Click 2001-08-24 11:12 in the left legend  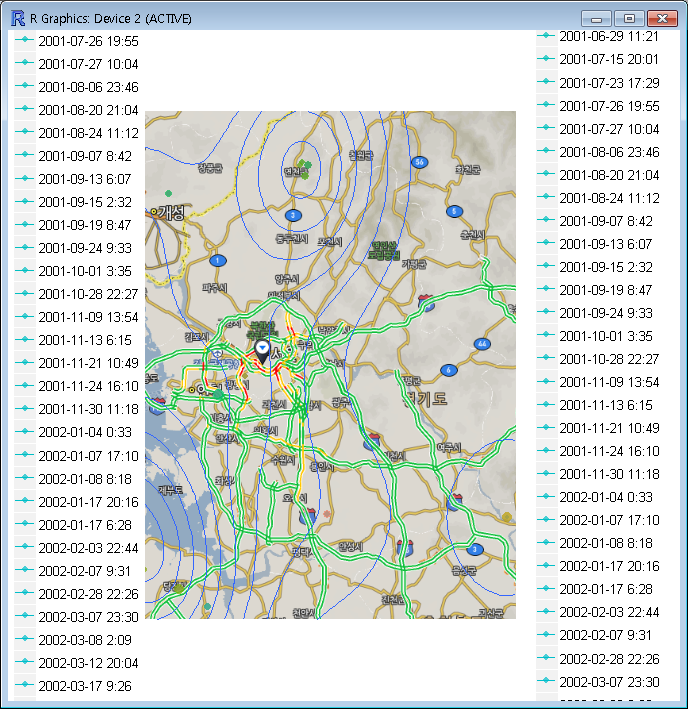(x=88, y=133)
